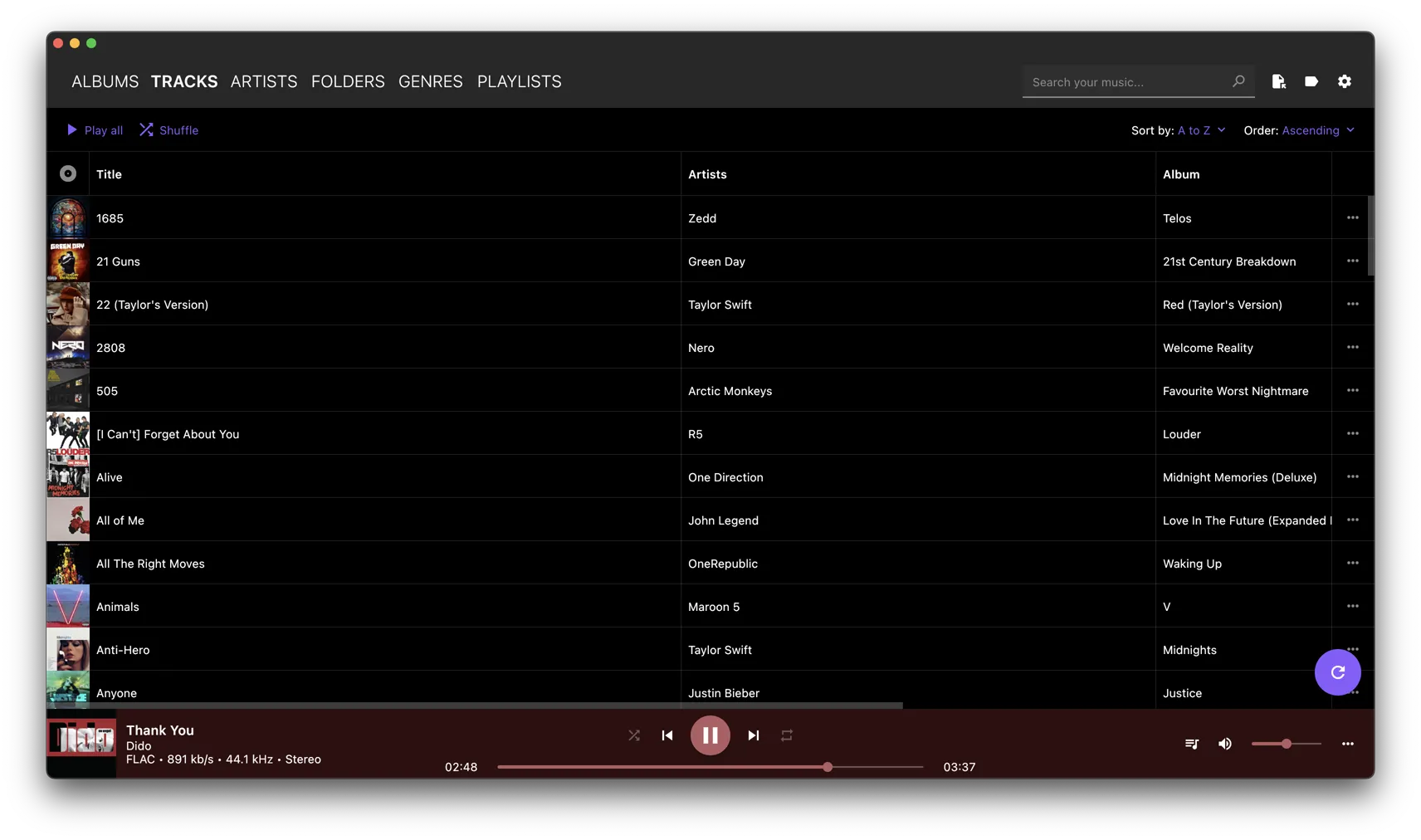The image size is (1421, 840).
Task: Pause the currently playing track
Action: click(710, 735)
